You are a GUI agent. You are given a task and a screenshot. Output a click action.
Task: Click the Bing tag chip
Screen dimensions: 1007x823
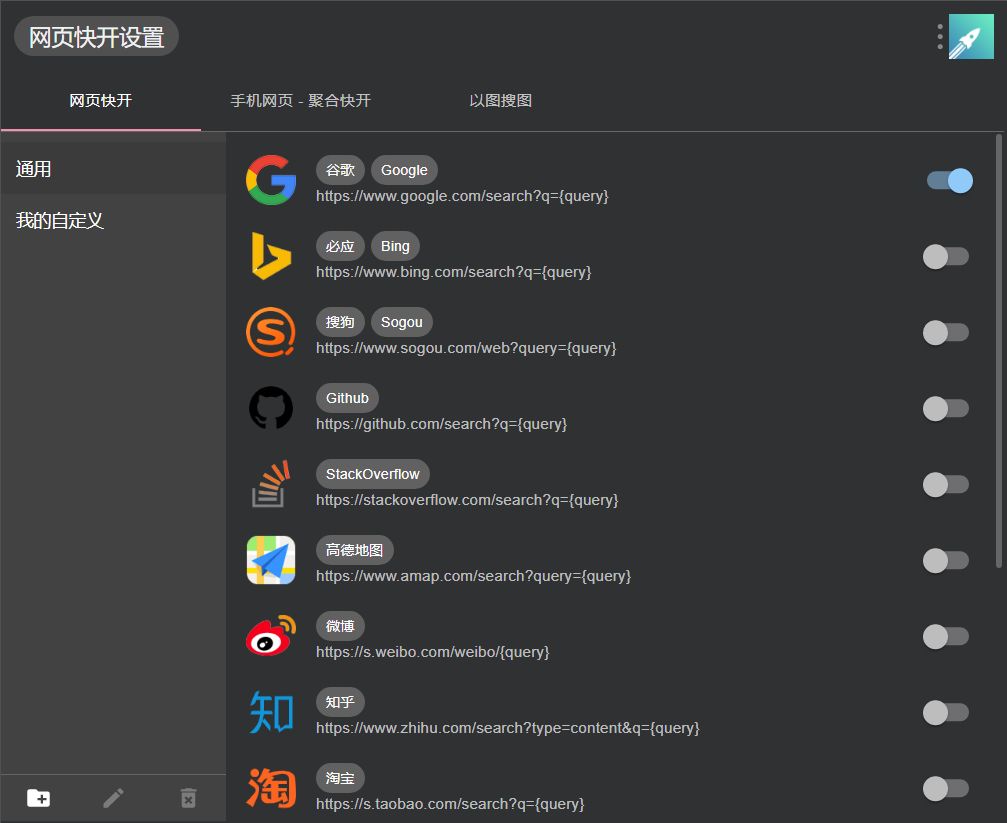pos(395,245)
